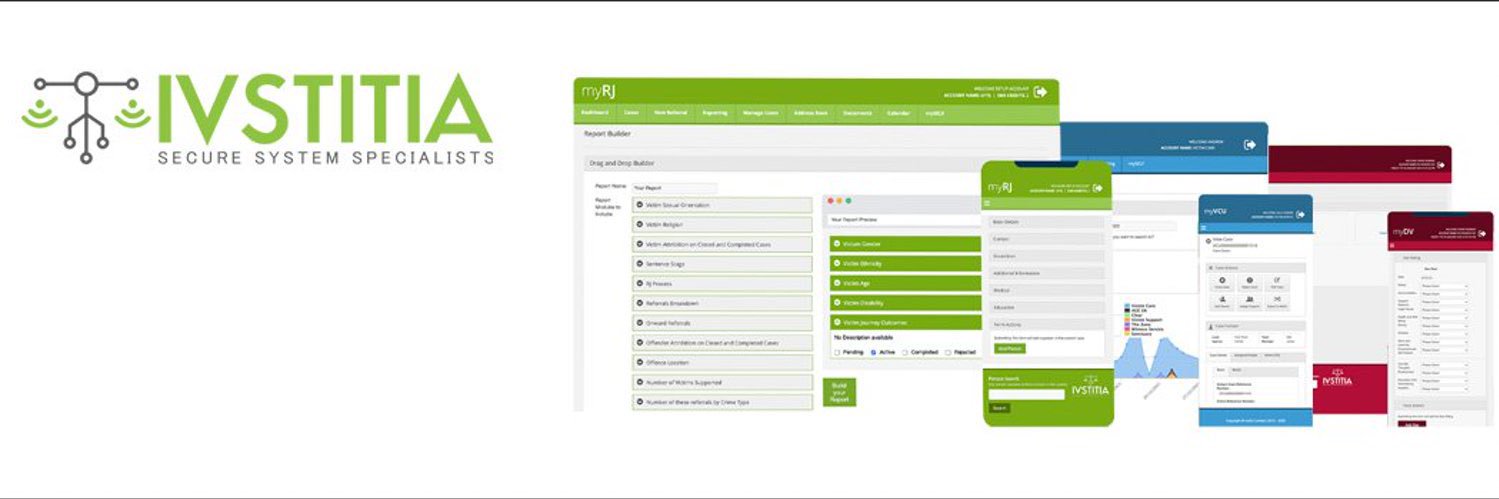Click the plus icon beside Victim Sexual Orientation
This screenshot has height=499, width=1499.
(640, 205)
